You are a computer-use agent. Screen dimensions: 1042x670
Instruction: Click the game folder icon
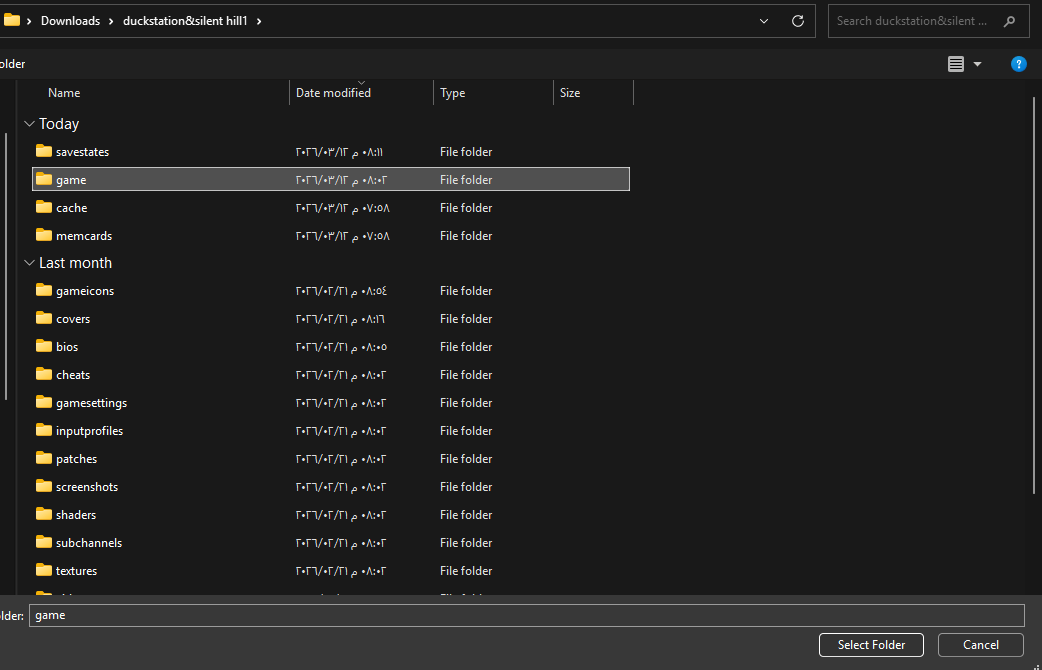(x=44, y=179)
